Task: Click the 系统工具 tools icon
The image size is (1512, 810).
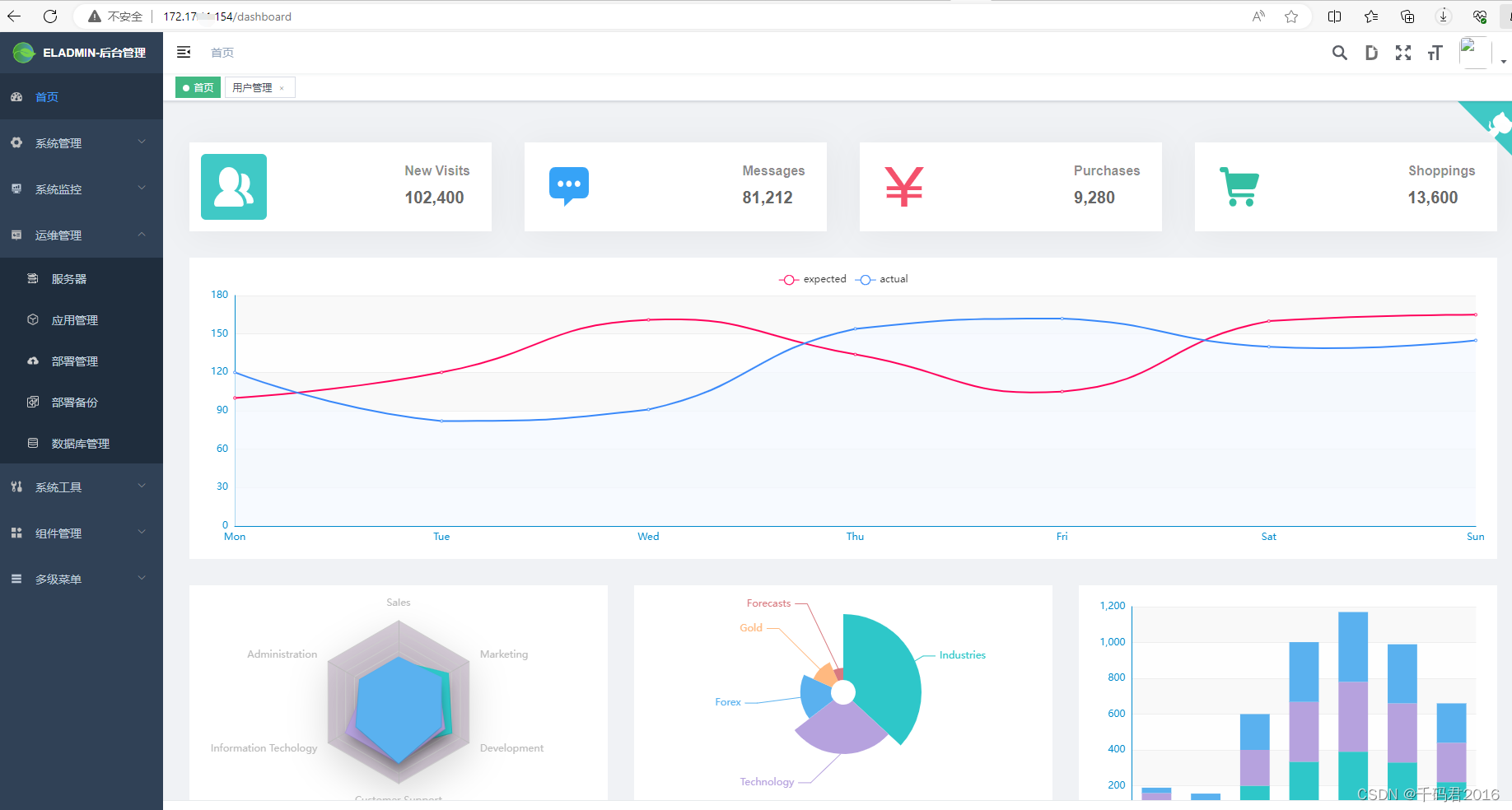Action: tap(16, 486)
